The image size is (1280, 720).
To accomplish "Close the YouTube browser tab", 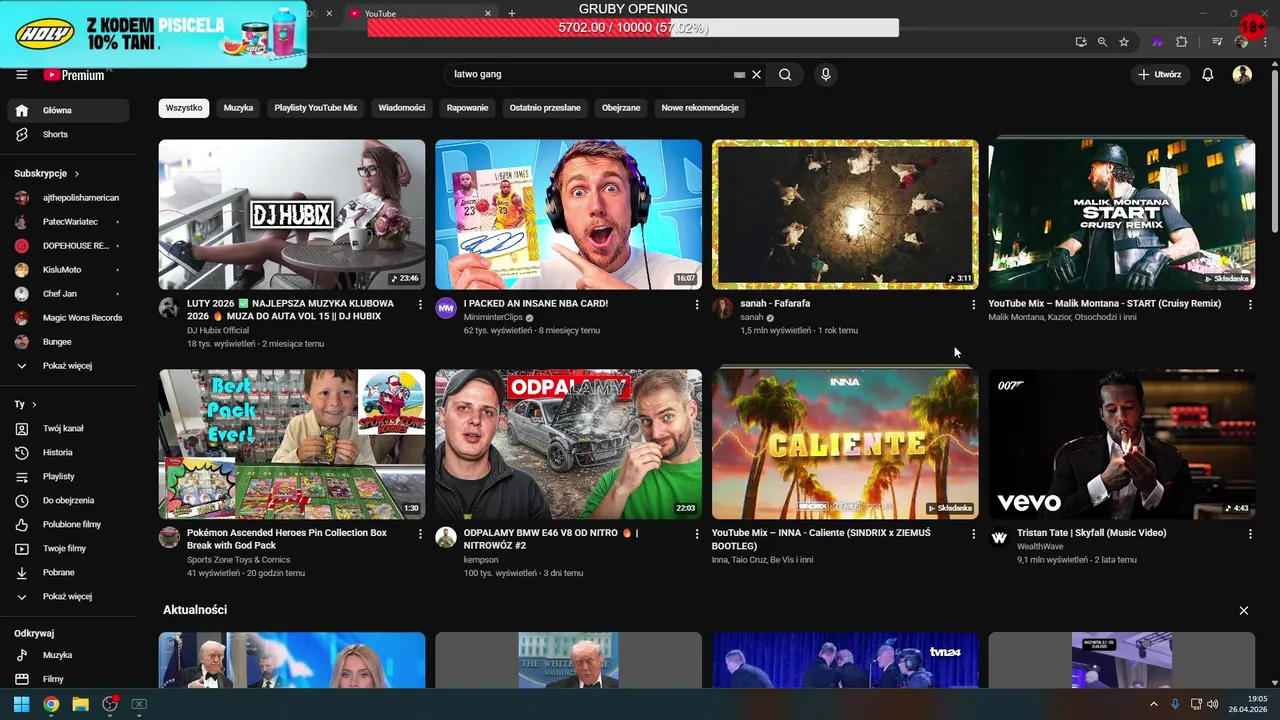I will pyautogui.click(x=488, y=14).
